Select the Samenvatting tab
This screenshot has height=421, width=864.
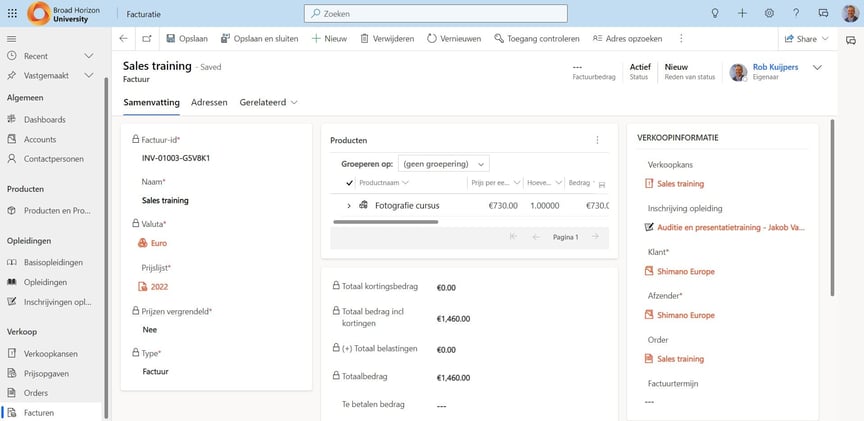pos(152,102)
